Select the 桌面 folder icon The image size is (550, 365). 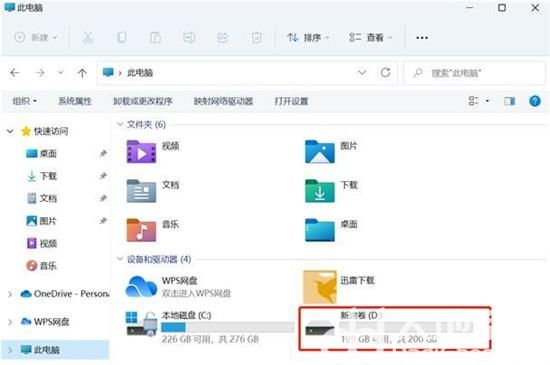point(320,230)
